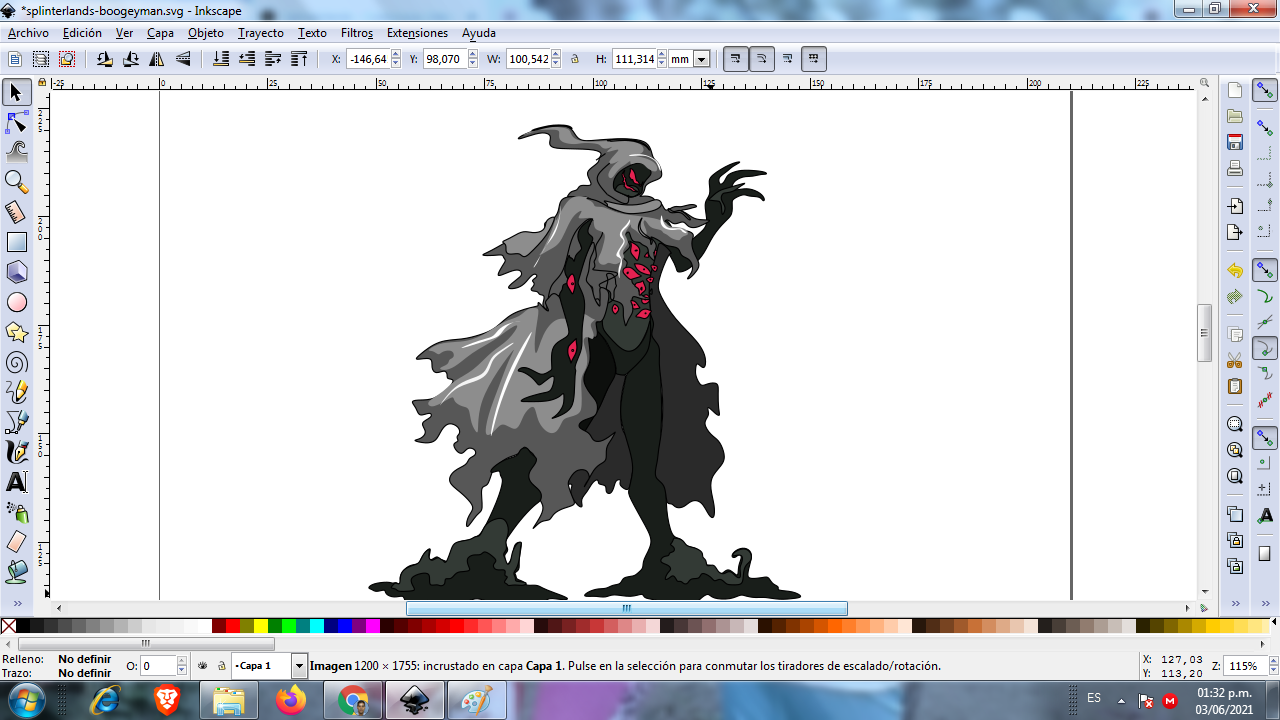Select the Paint bucket tool
The height and width of the screenshot is (720, 1280).
click(x=16, y=572)
